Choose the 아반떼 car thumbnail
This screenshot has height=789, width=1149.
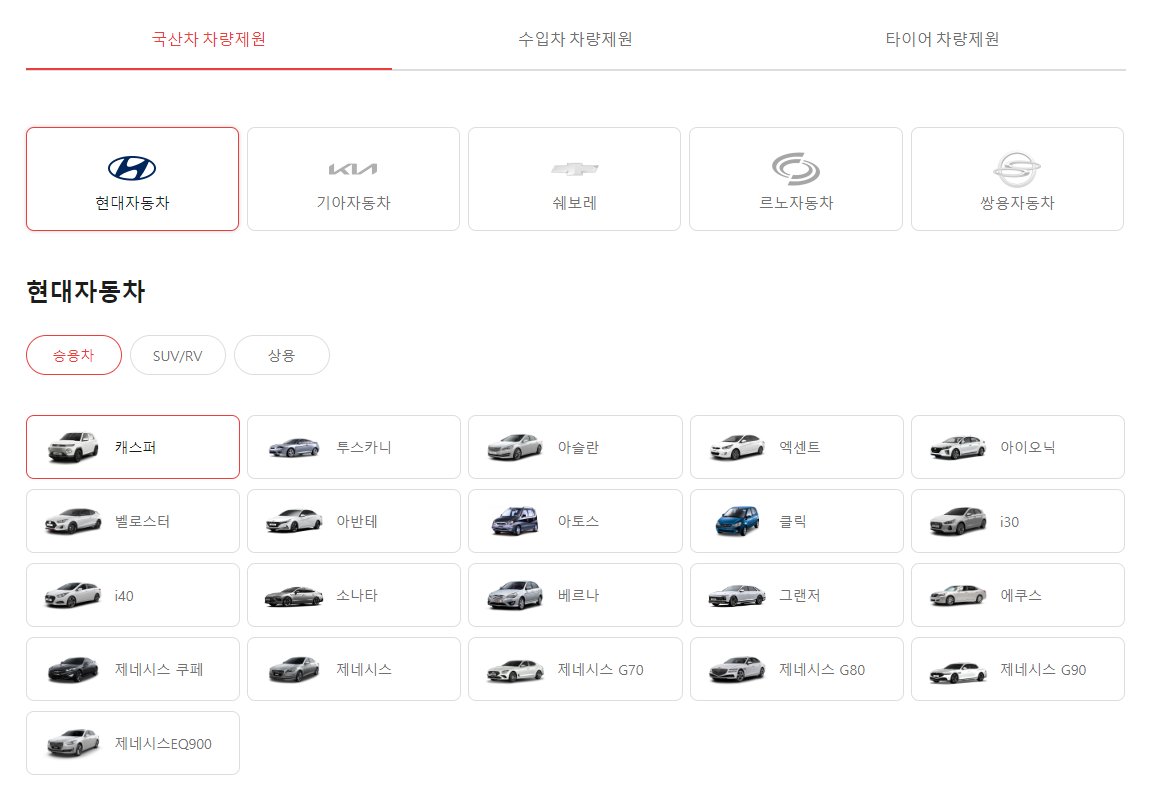tap(294, 521)
